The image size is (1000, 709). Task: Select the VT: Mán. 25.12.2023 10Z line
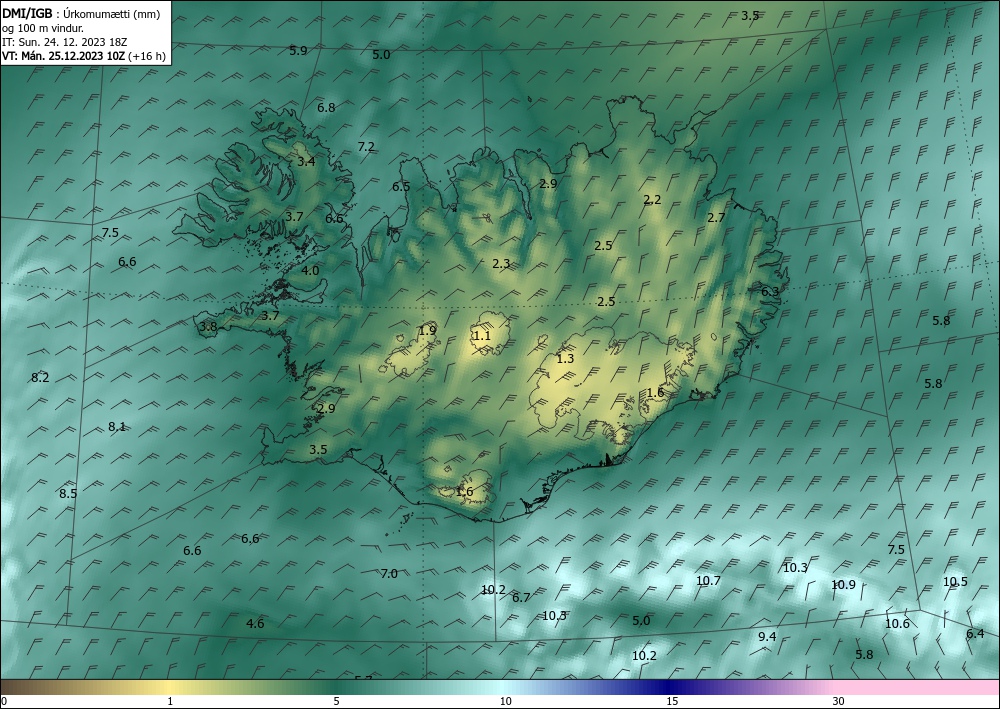[x=64, y=56]
